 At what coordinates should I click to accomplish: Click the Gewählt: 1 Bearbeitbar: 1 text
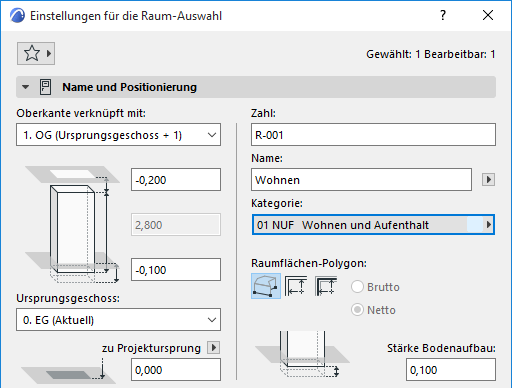[431, 54]
